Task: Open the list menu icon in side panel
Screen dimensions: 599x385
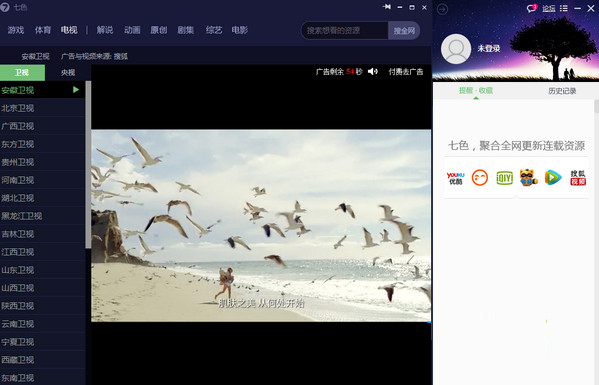Action: tap(564, 8)
